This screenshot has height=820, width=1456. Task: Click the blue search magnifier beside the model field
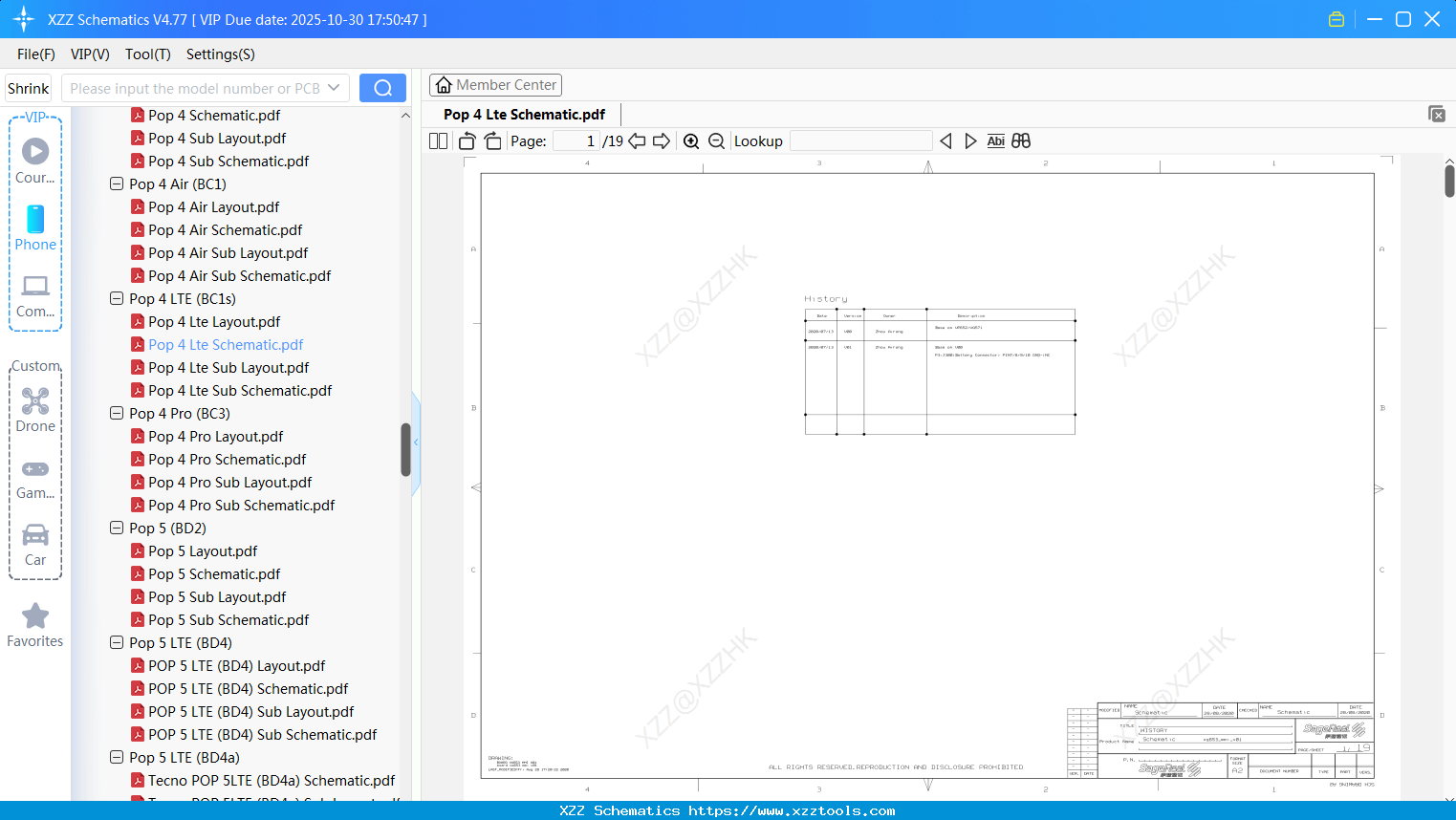381,87
